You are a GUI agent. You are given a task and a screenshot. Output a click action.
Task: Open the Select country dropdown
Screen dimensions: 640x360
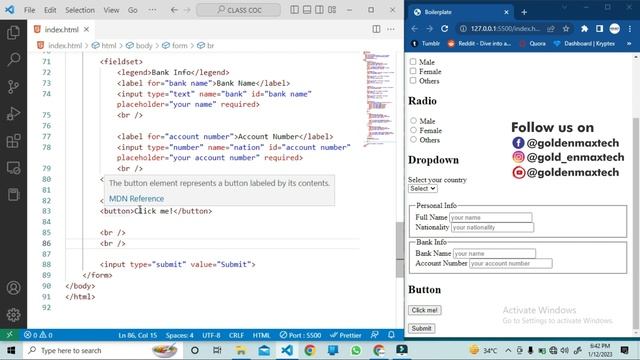422,188
